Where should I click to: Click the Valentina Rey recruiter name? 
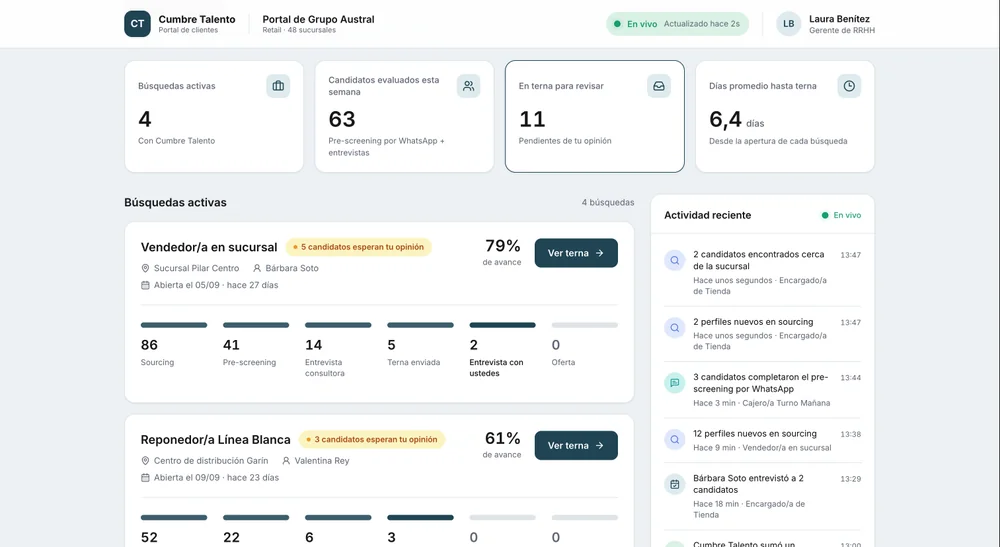click(x=321, y=461)
